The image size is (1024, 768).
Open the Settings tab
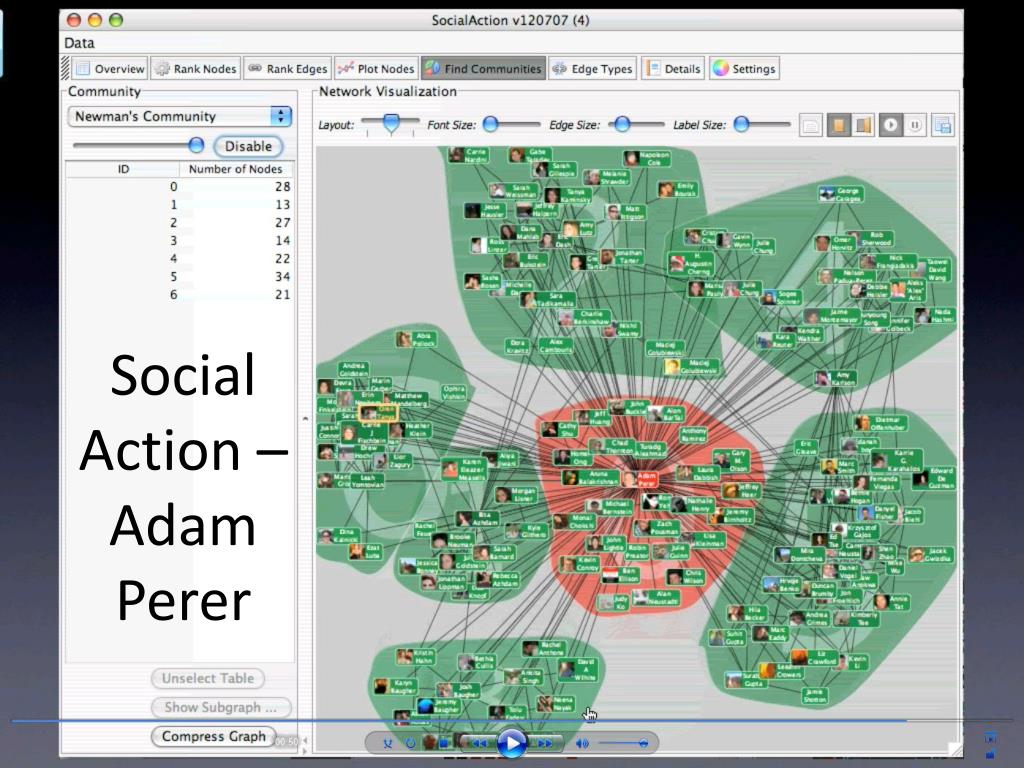[744, 69]
